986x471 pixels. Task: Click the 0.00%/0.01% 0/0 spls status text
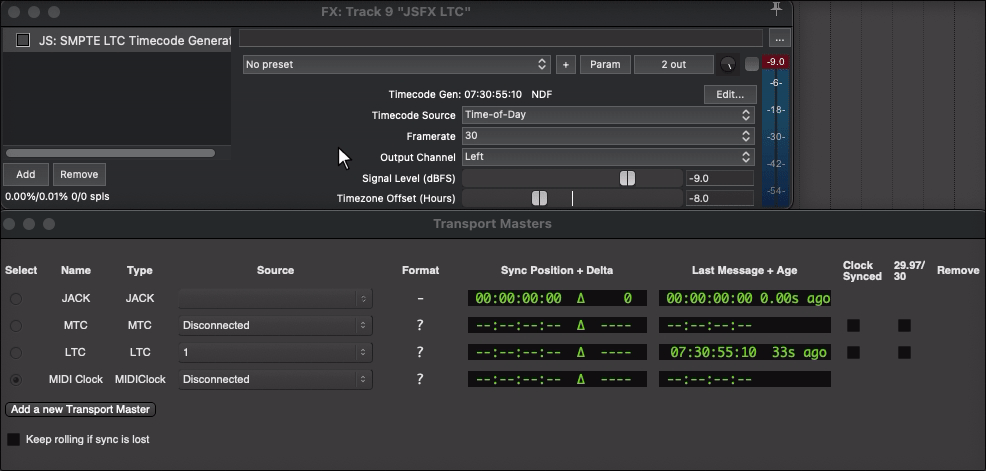(x=57, y=197)
